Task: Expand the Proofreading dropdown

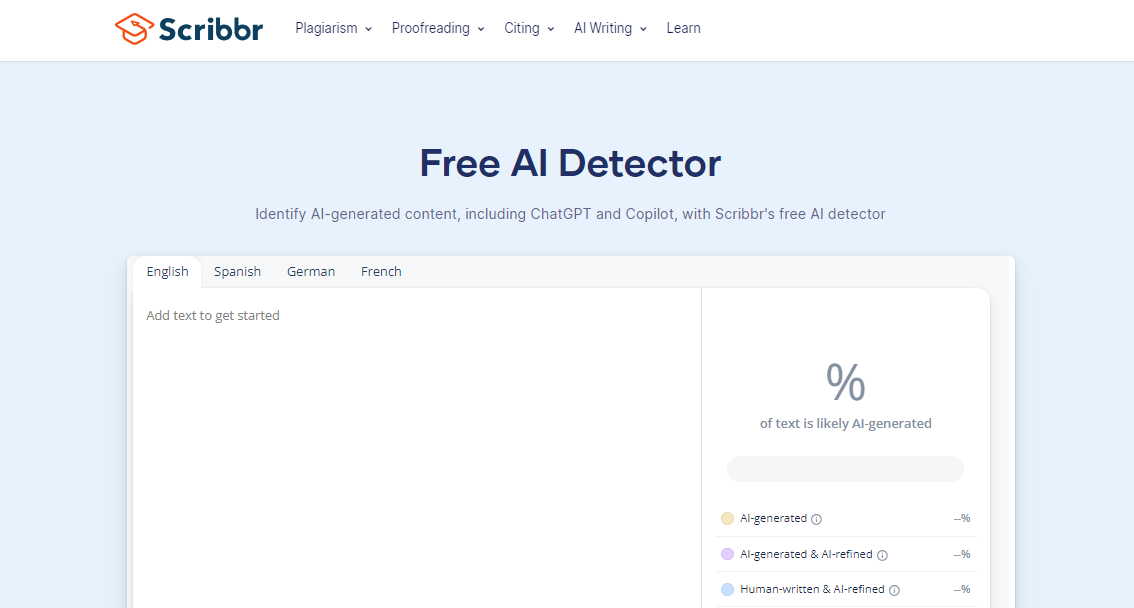Action: point(437,28)
